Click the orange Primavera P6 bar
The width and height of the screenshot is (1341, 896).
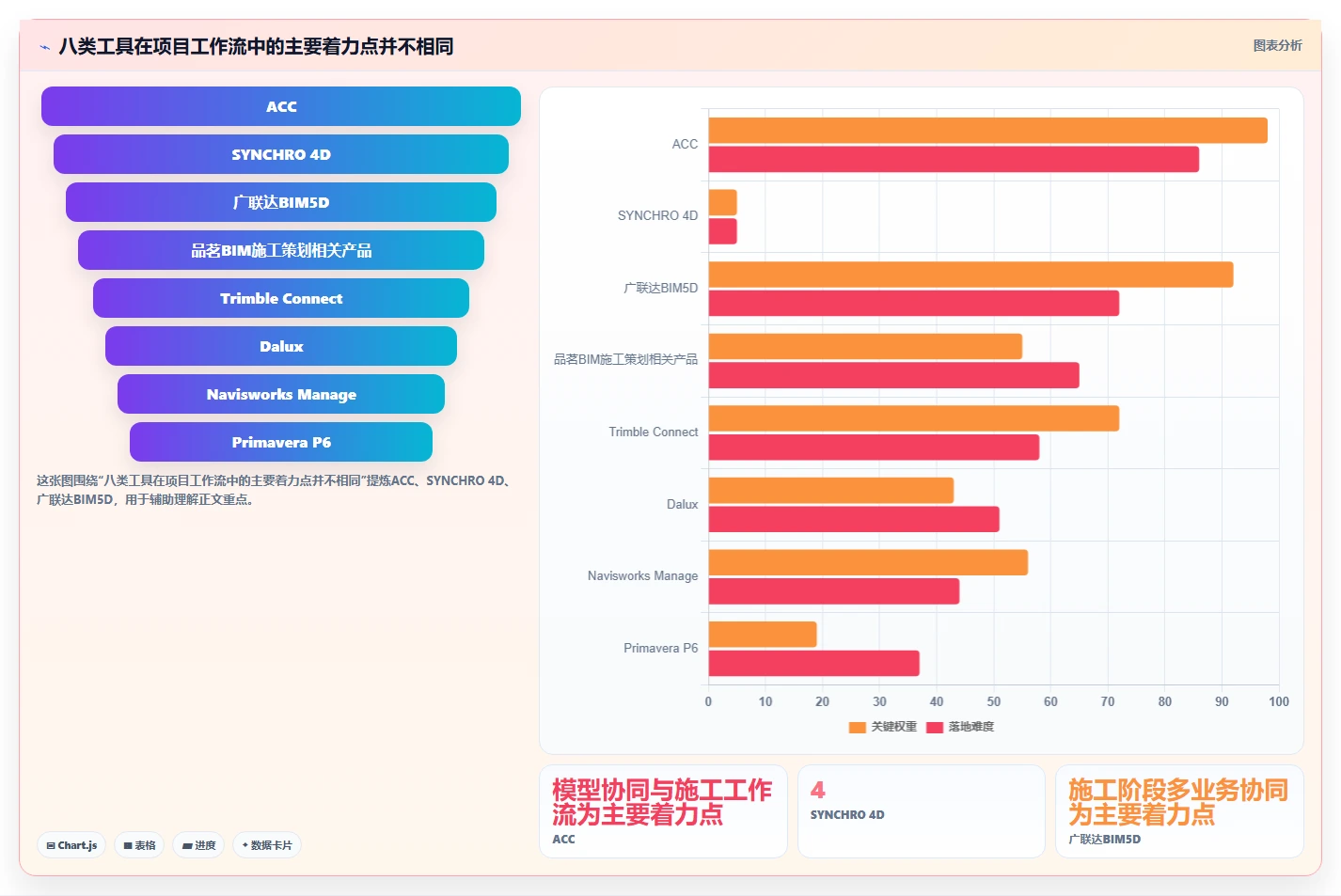(763, 635)
